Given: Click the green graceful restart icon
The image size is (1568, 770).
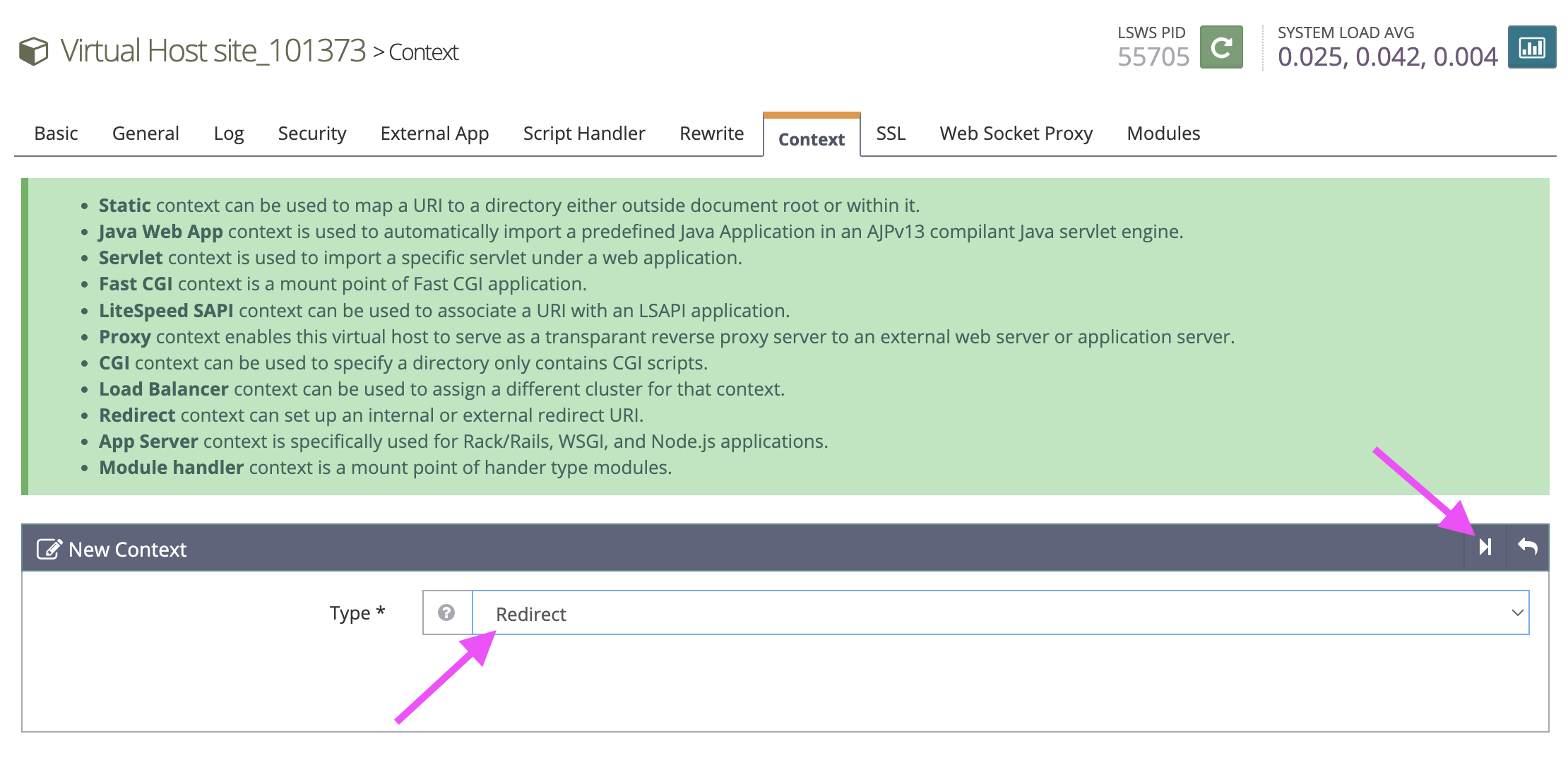Looking at the screenshot, I should coord(1221,47).
